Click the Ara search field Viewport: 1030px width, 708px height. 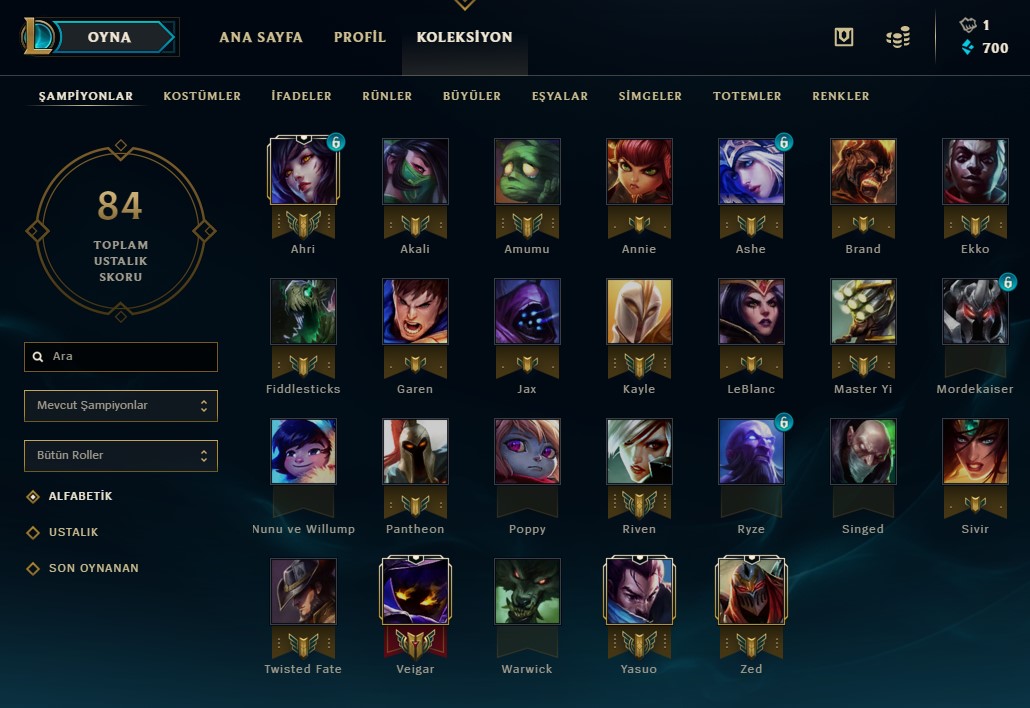tap(121, 357)
